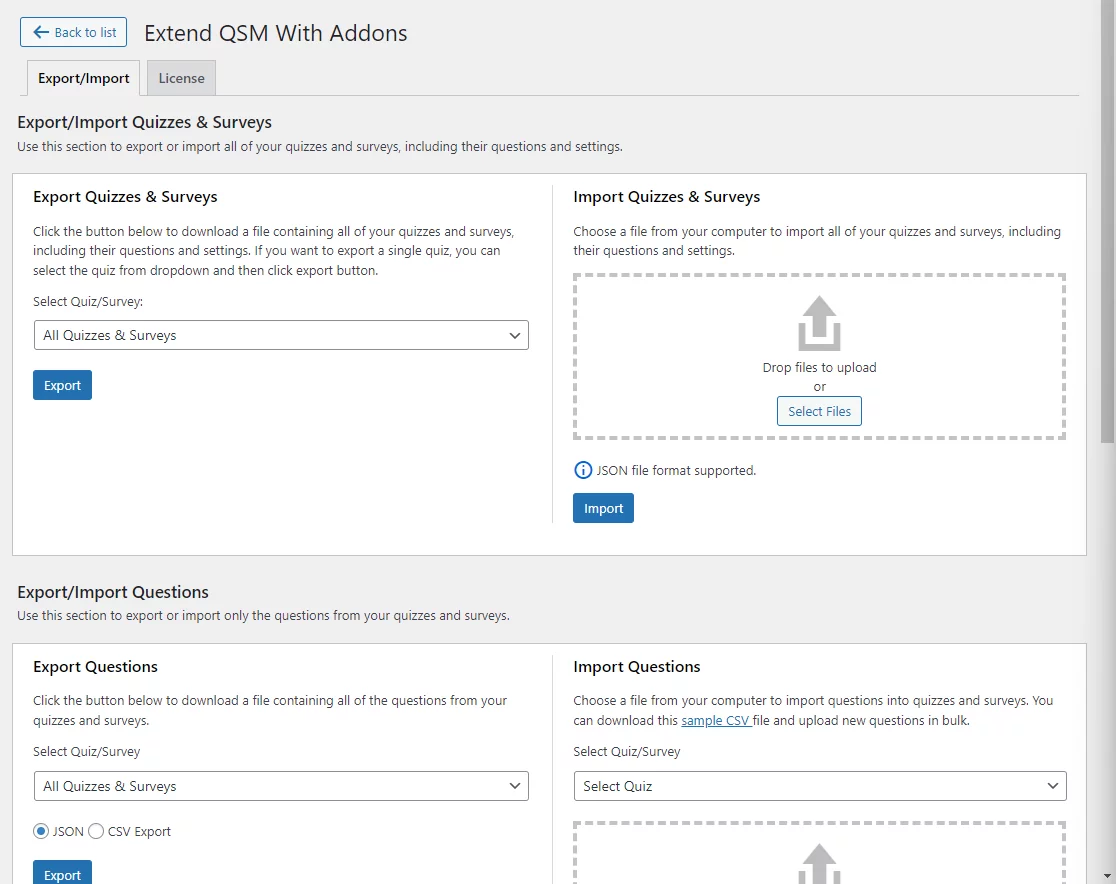Screen dimensions: 1116x884
Task: Select the CSV Export radio button
Action: pos(96,831)
